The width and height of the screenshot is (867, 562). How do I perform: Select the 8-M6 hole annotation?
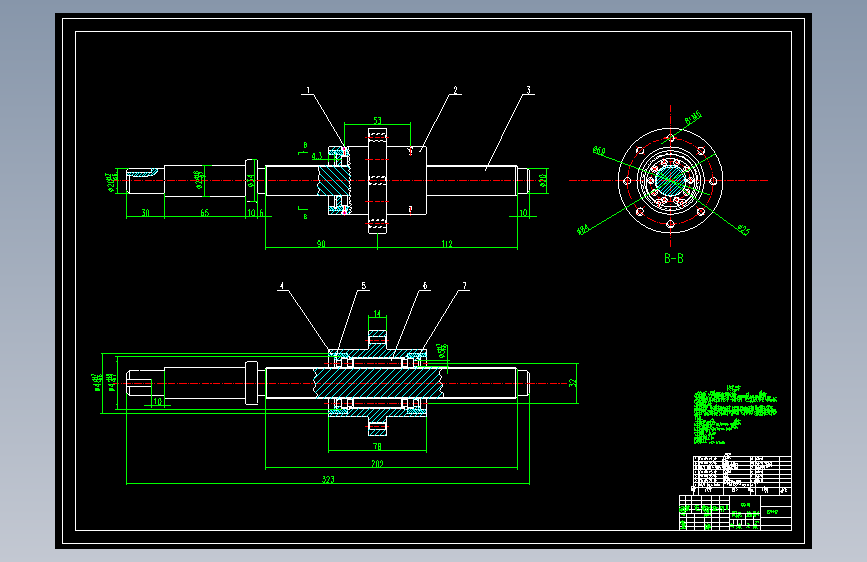point(693,118)
